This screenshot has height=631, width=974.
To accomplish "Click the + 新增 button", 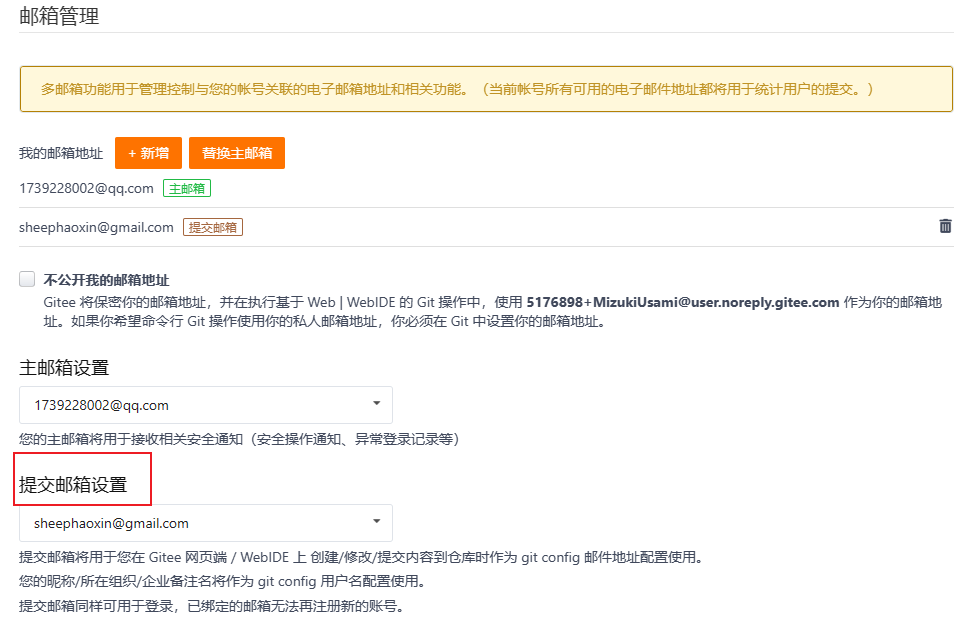I will 148,153.
